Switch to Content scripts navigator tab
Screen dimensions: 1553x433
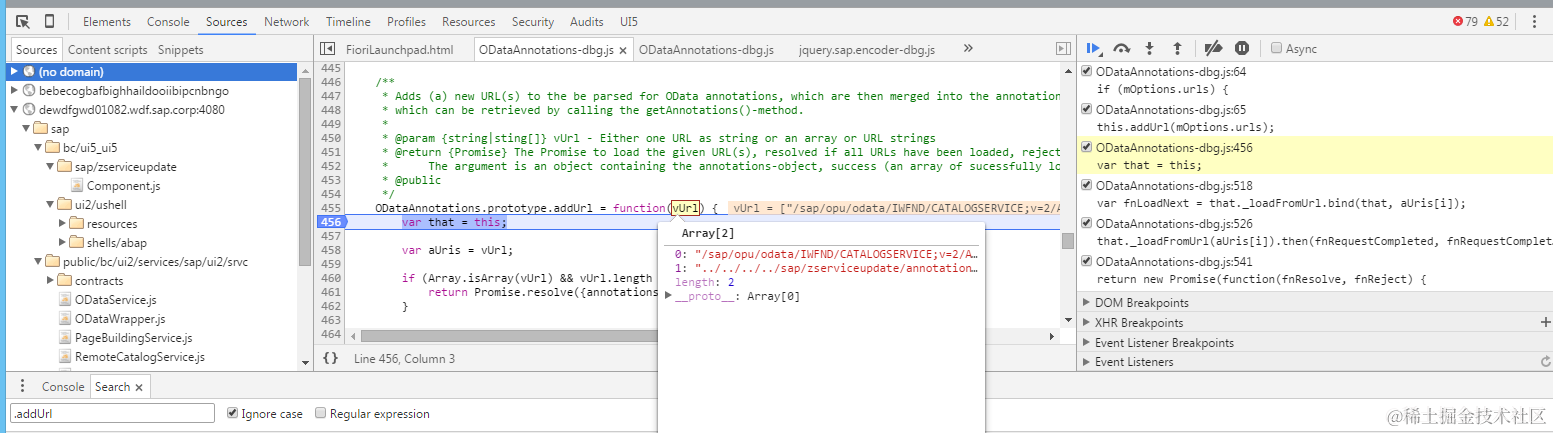tap(108, 50)
